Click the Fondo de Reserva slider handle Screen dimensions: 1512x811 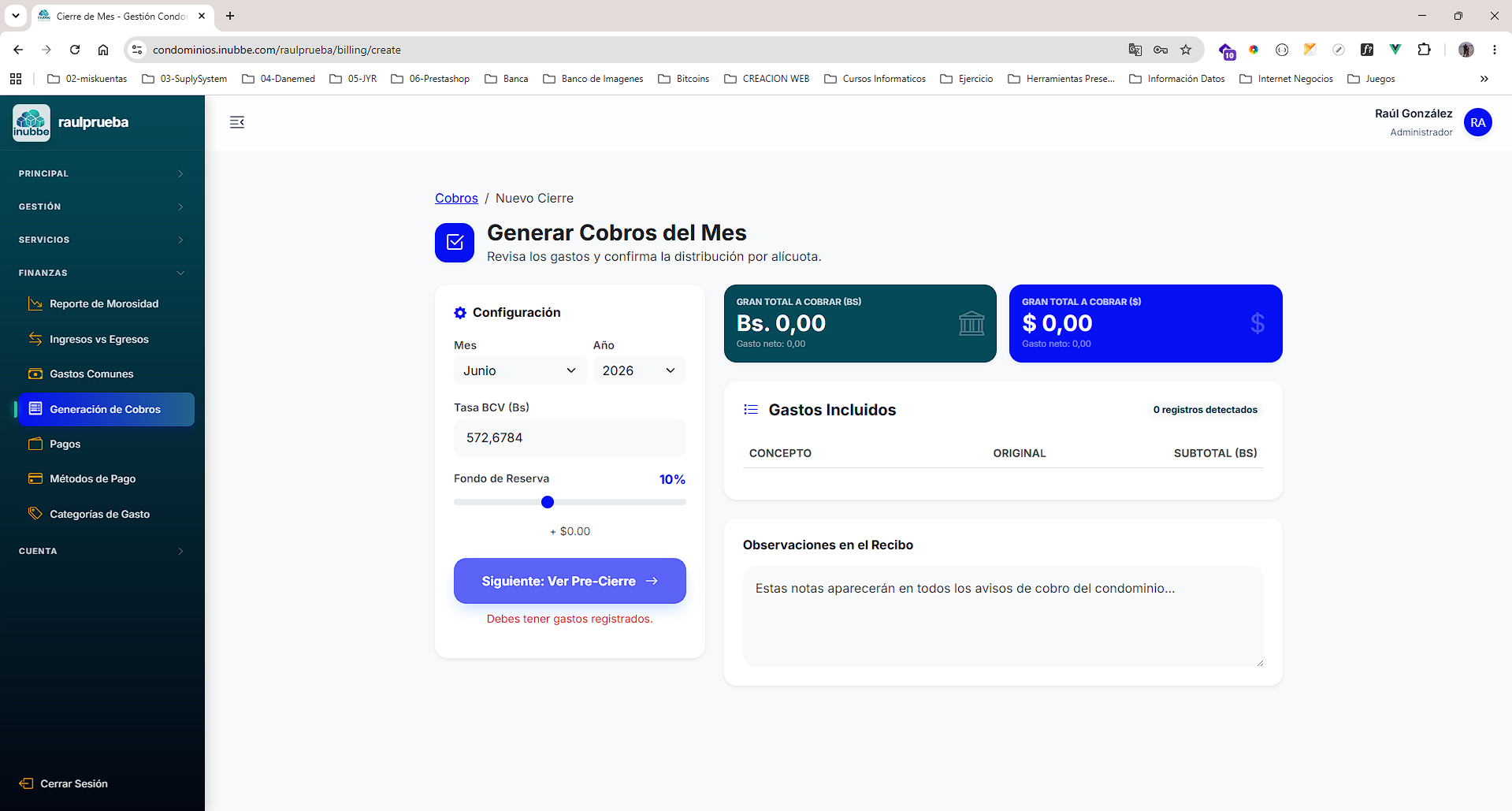(x=548, y=502)
